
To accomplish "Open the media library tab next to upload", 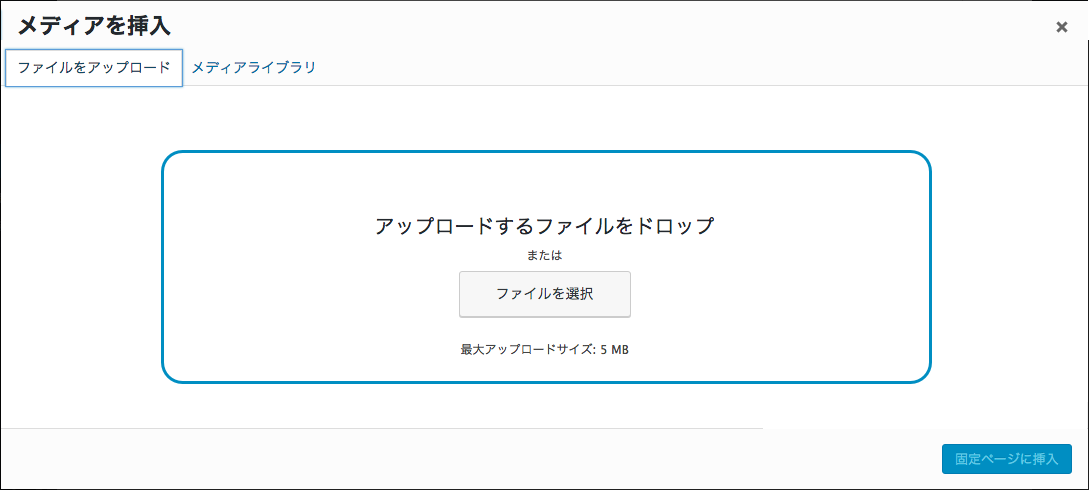I will [254, 68].
